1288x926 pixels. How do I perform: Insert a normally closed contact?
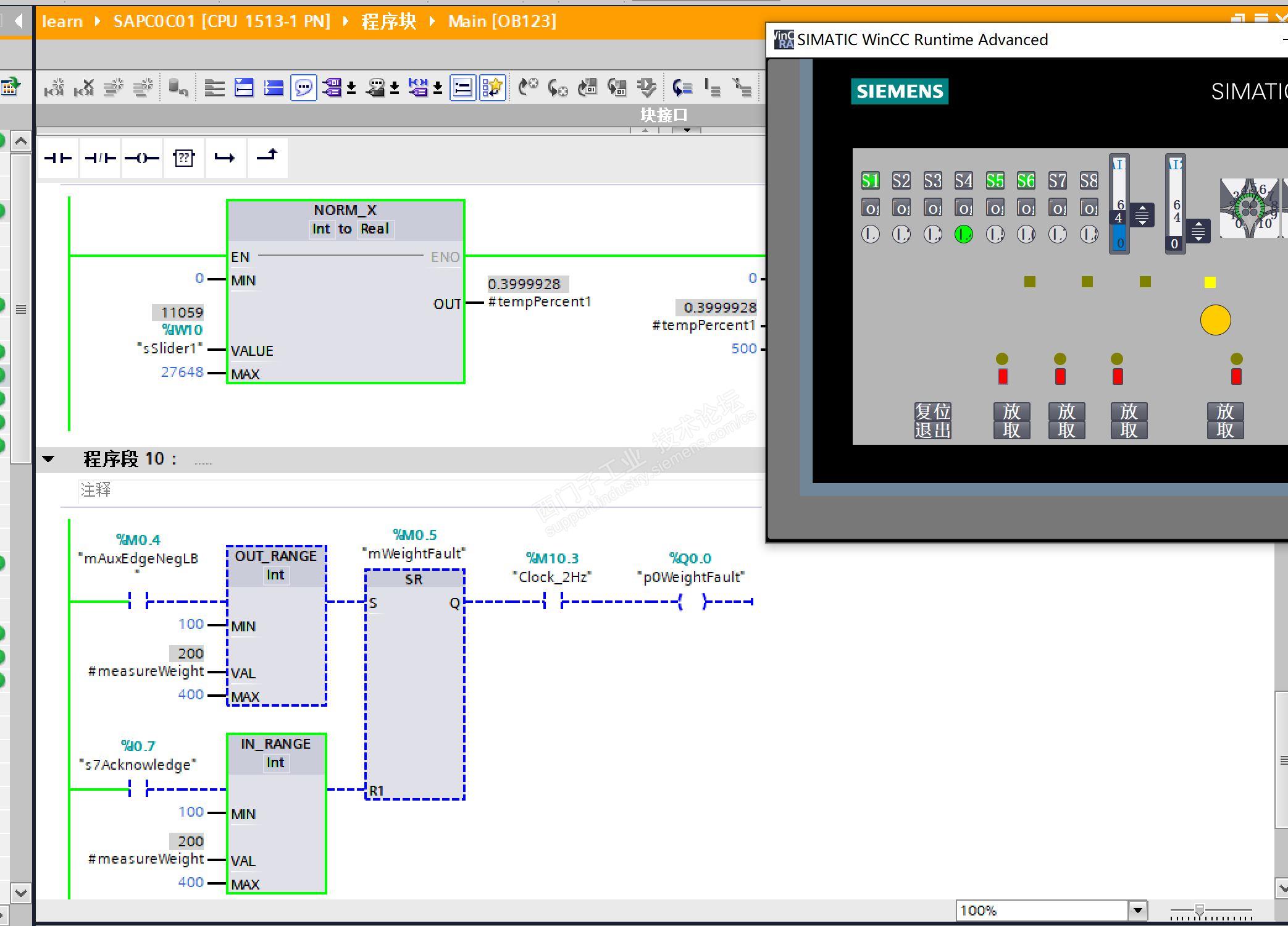pyautogui.click(x=100, y=158)
